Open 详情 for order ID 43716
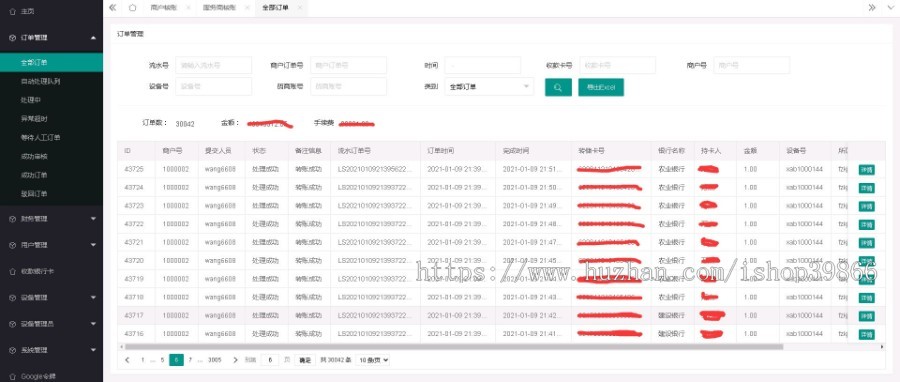Image resolution: width=900 pixels, height=382 pixels. coord(866,334)
